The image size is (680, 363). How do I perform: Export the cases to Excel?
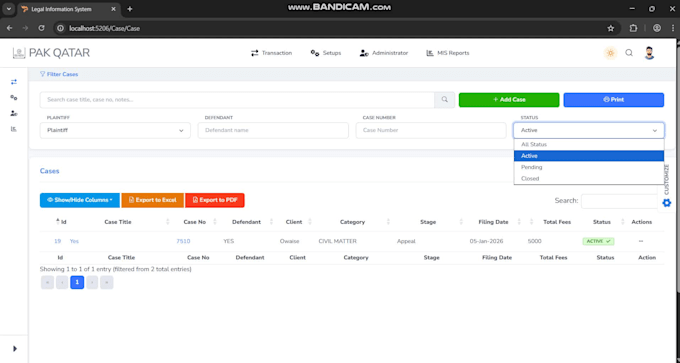click(x=153, y=200)
